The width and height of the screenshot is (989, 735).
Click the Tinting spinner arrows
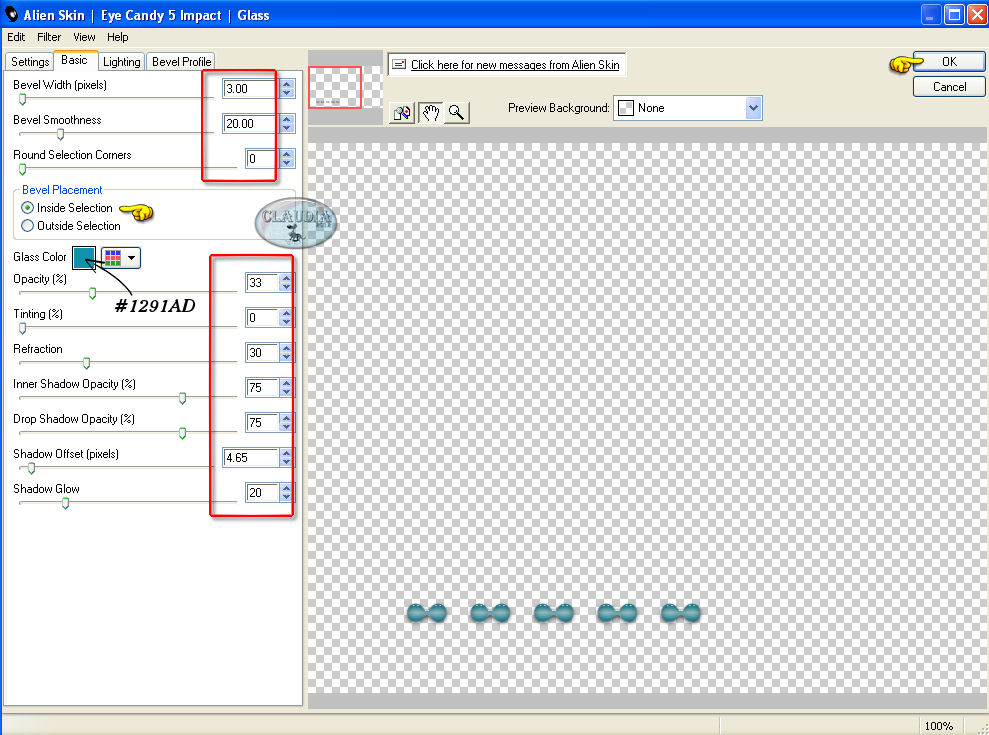coord(287,318)
